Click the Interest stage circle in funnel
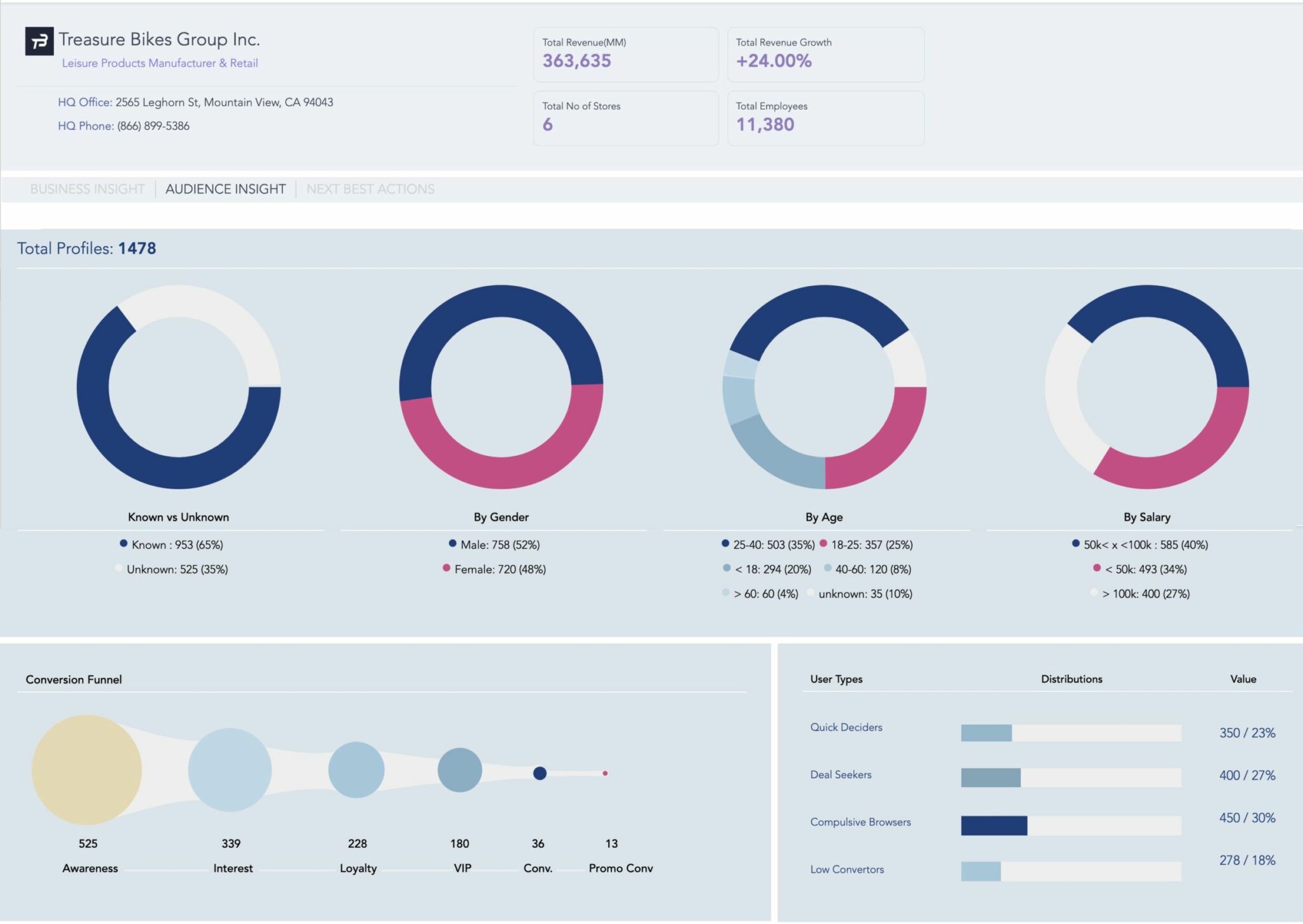 pyautogui.click(x=230, y=769)
